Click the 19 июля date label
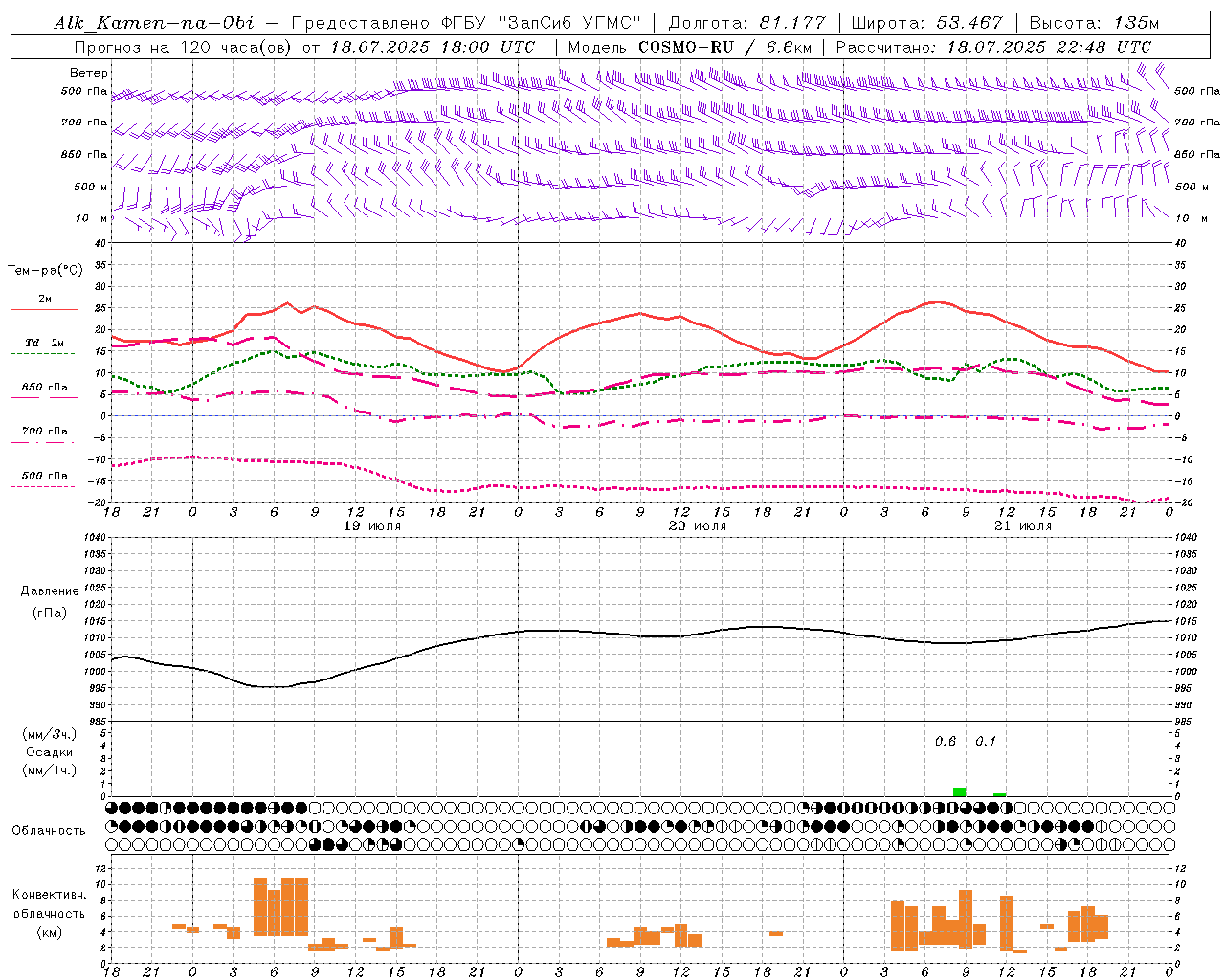The image size is (1225, 980). [373, 526]
